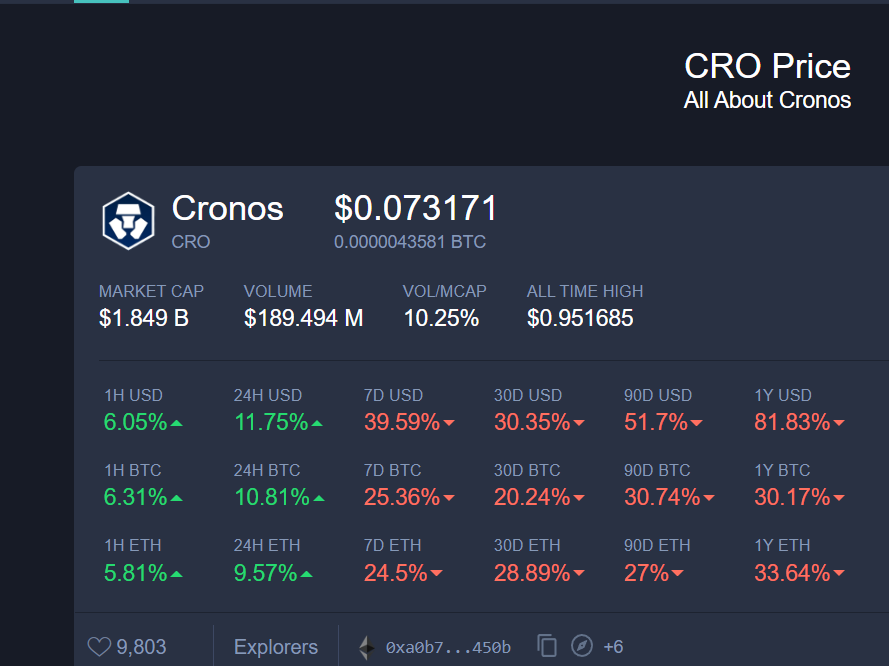Toggle the heart favorite icon
The image size is (889, 666).
tap(99, 647)
